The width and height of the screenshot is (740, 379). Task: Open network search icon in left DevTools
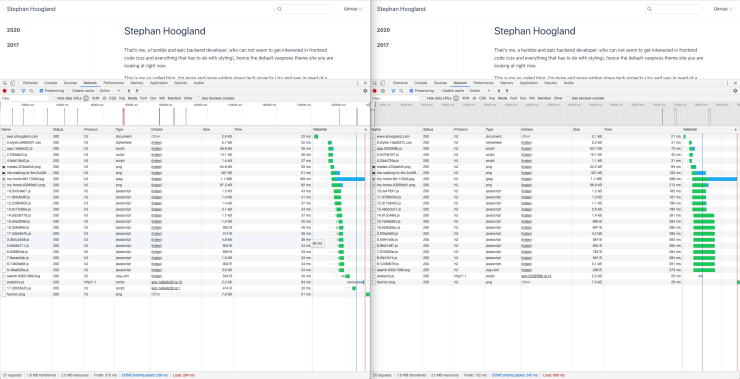pos(31,91)
